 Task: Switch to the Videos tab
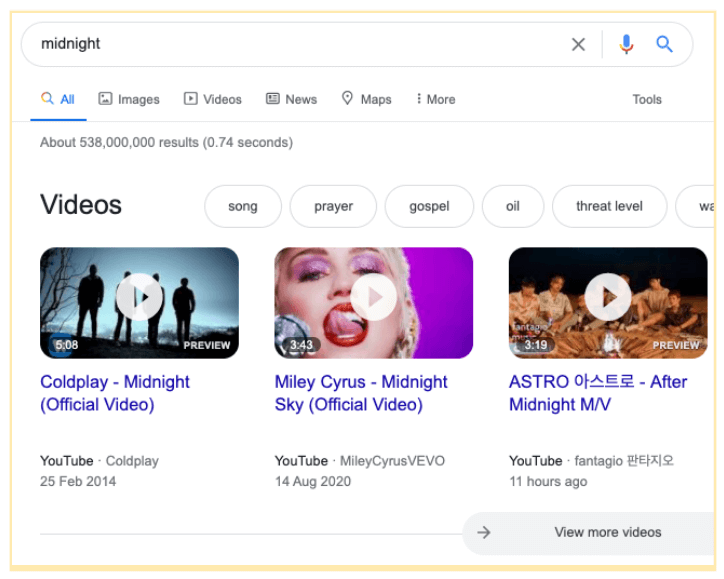click(212, 99)
